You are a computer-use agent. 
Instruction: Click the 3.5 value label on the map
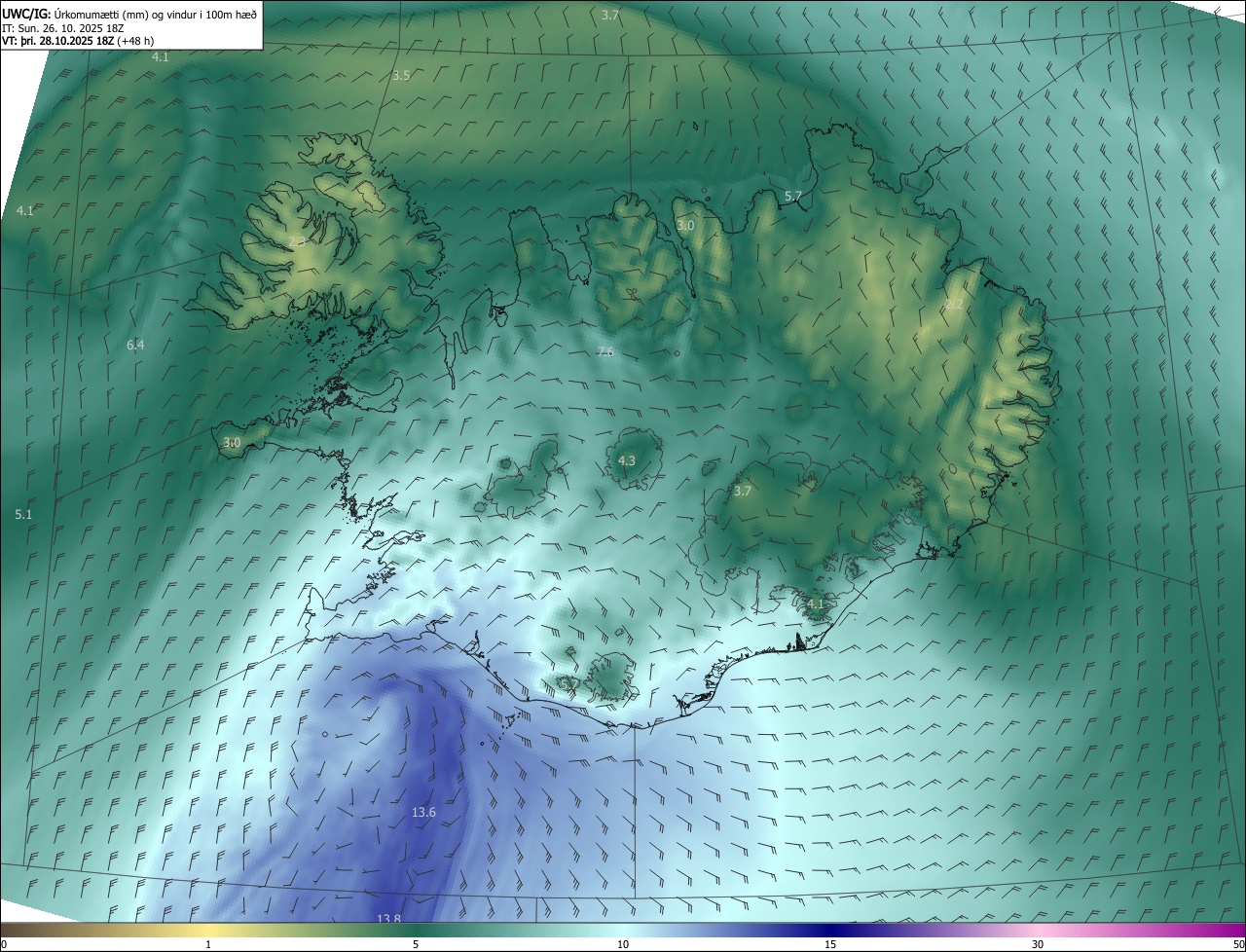(401, 75)
